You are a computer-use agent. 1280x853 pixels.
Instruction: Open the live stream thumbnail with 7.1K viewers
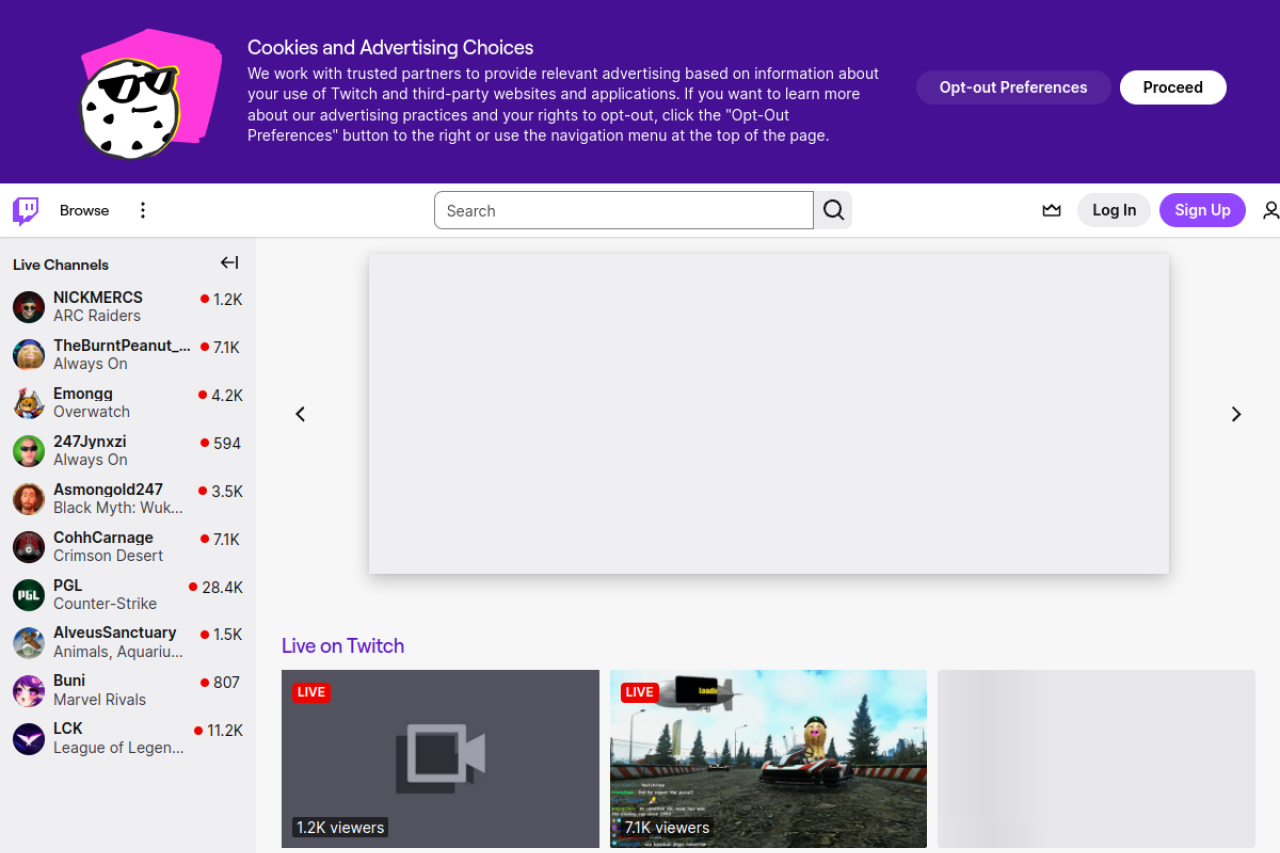(768, 758)
